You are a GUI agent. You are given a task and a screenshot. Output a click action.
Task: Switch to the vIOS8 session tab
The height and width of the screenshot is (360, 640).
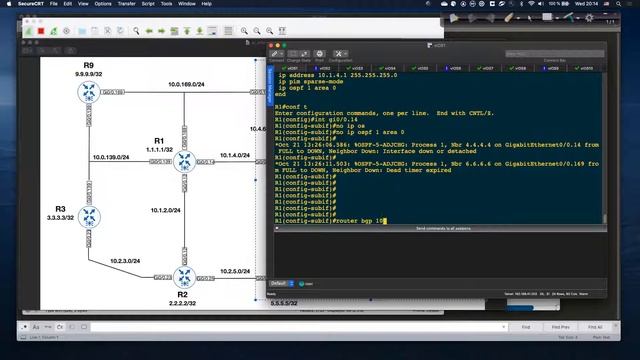pyautogui.click(x=518, y=68)
